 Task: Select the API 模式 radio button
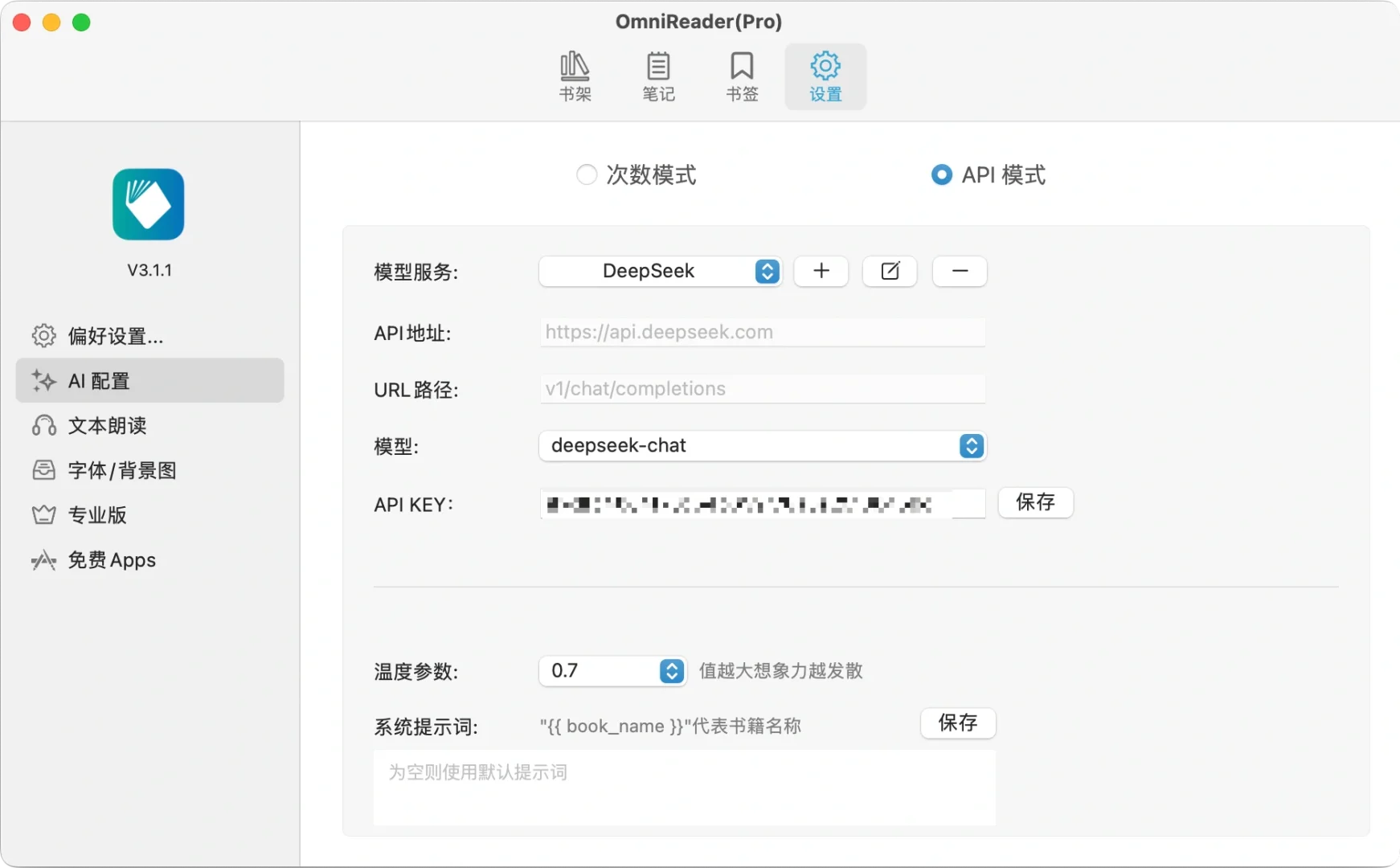click(x=941, y=174)
